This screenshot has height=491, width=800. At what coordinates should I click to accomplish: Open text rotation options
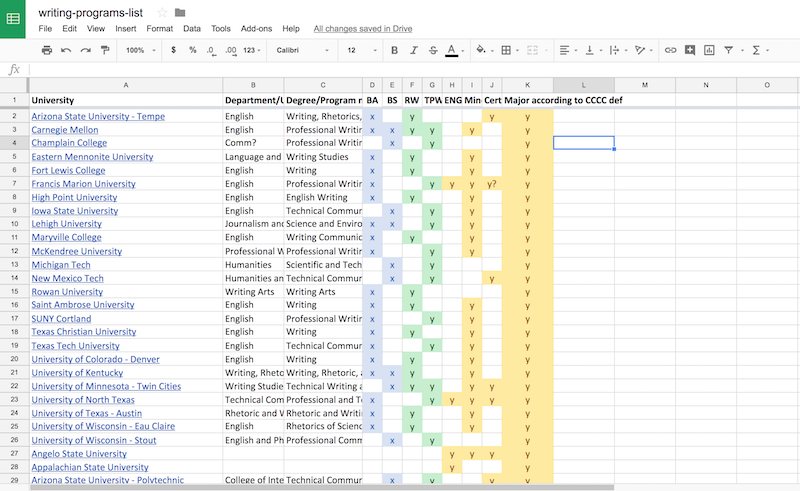[640, 50]
